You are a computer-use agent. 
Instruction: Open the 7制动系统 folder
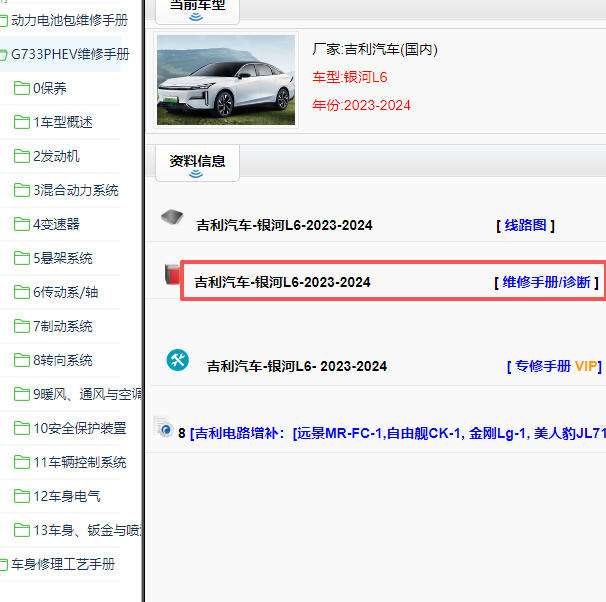pos(63,327)
